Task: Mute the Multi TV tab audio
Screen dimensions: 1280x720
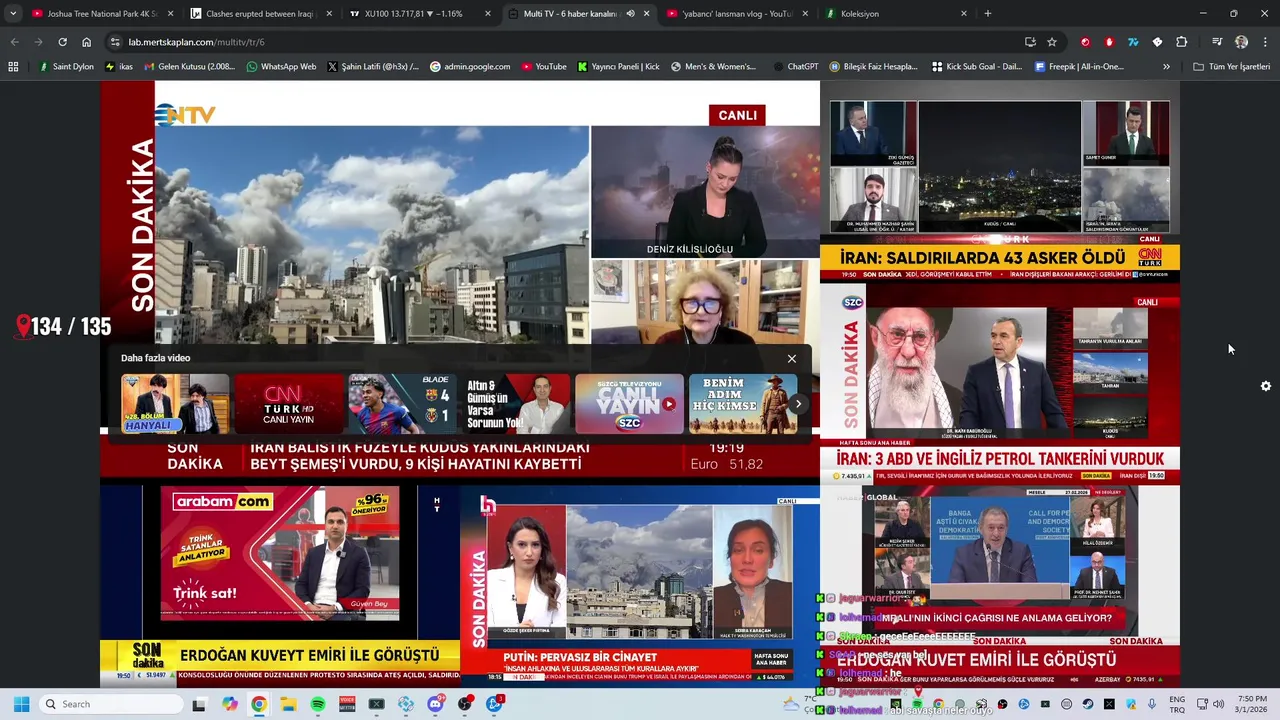Action: tap(630, 14)
